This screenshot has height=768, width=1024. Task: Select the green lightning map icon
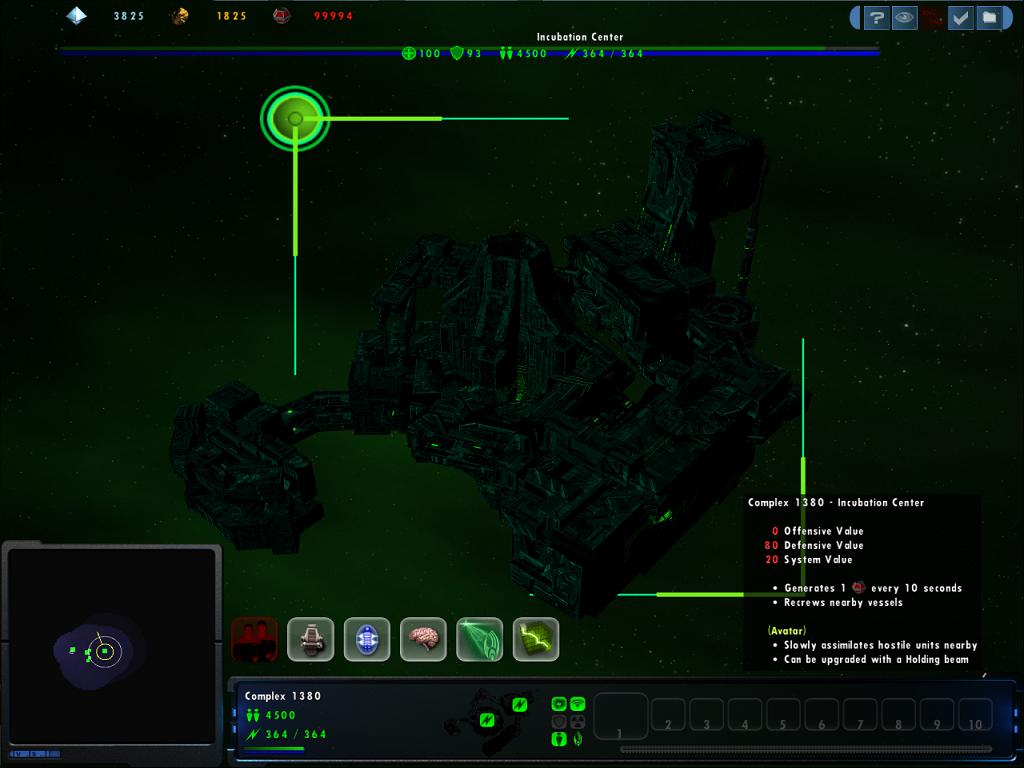pyautogui.click(x=535, y=639)
